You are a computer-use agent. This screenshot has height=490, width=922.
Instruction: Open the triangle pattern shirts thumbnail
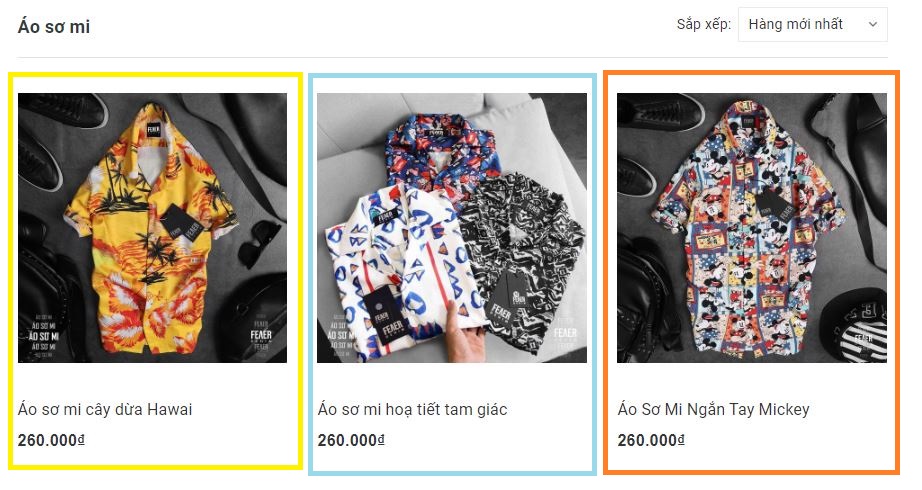click(x=452, y=228)
